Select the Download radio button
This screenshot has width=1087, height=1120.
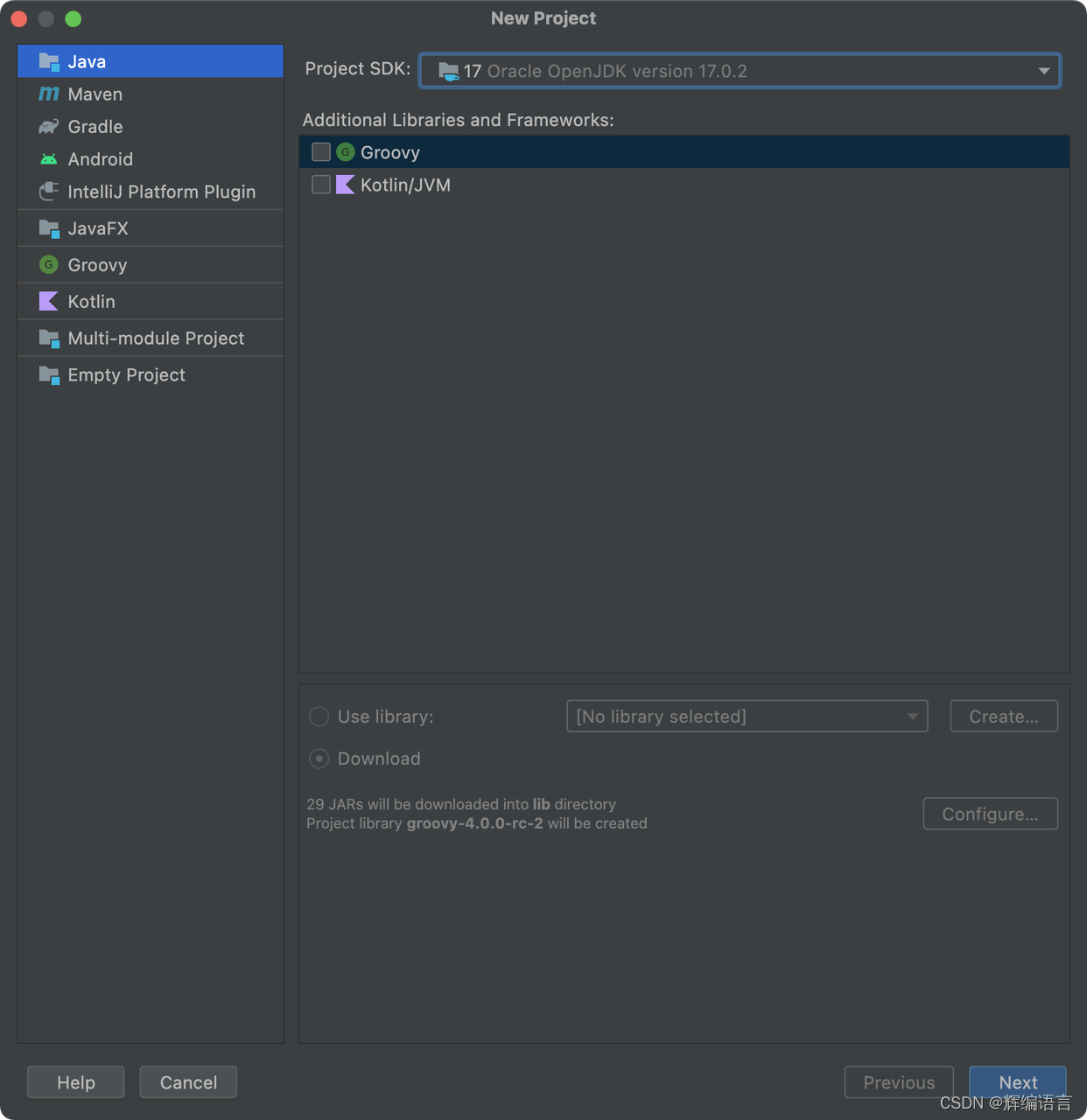tap(319, 759)
